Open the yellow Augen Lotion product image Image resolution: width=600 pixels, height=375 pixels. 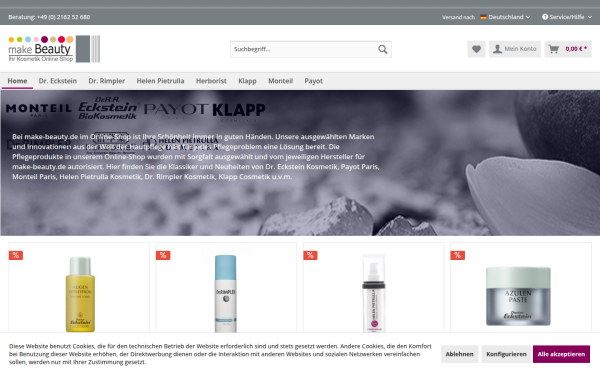coord(80,293)
